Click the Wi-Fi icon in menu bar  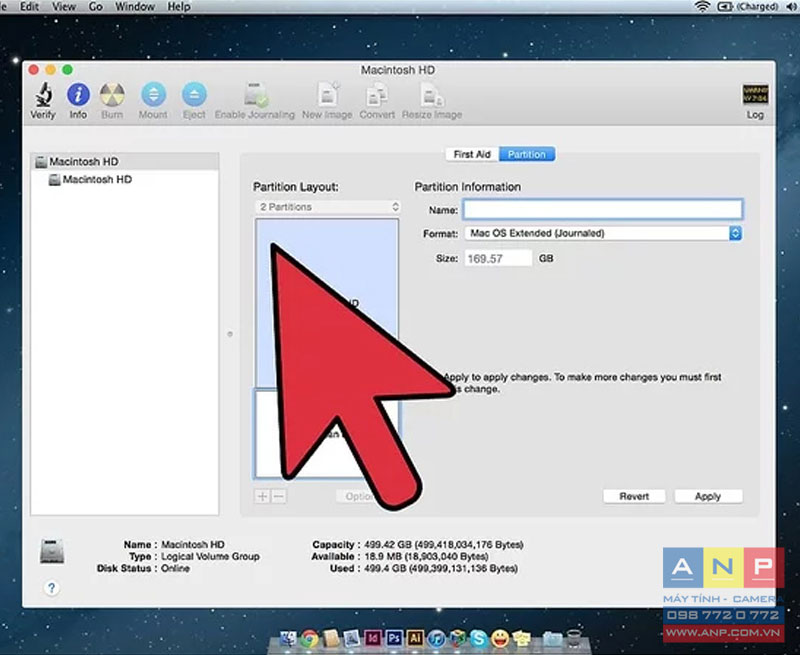[x=703, y=7]
